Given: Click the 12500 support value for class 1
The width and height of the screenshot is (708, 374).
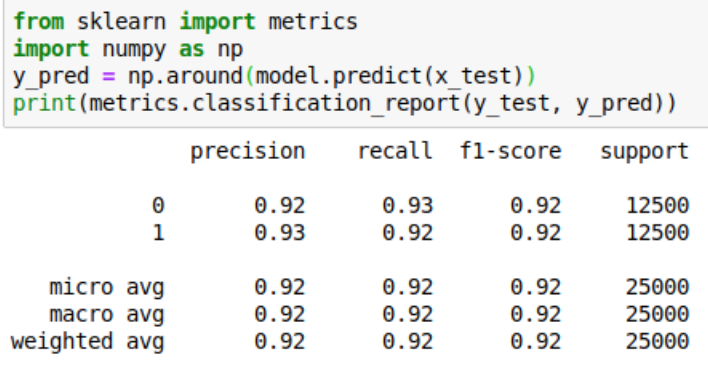Looking at the screenshot, I should point(657,233).
